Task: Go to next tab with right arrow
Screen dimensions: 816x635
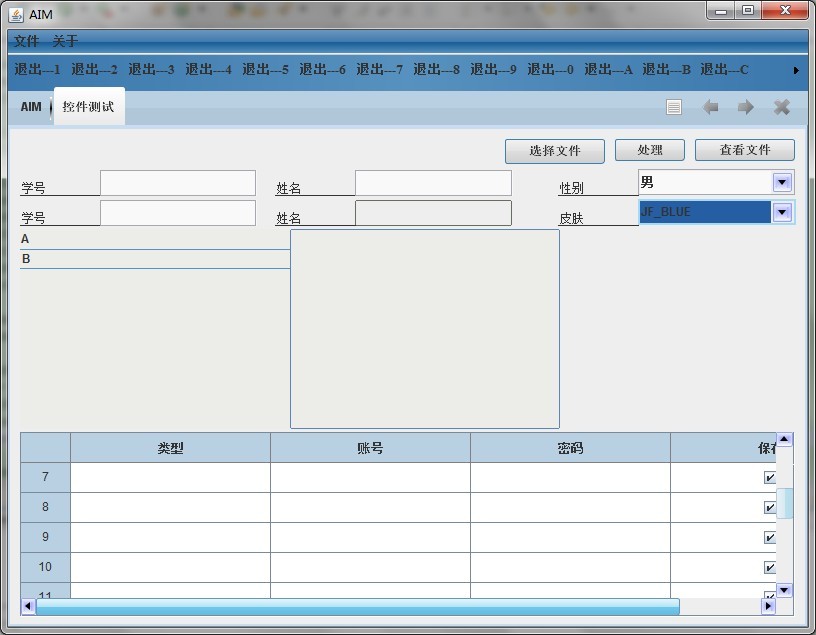Action: (746, 107)
